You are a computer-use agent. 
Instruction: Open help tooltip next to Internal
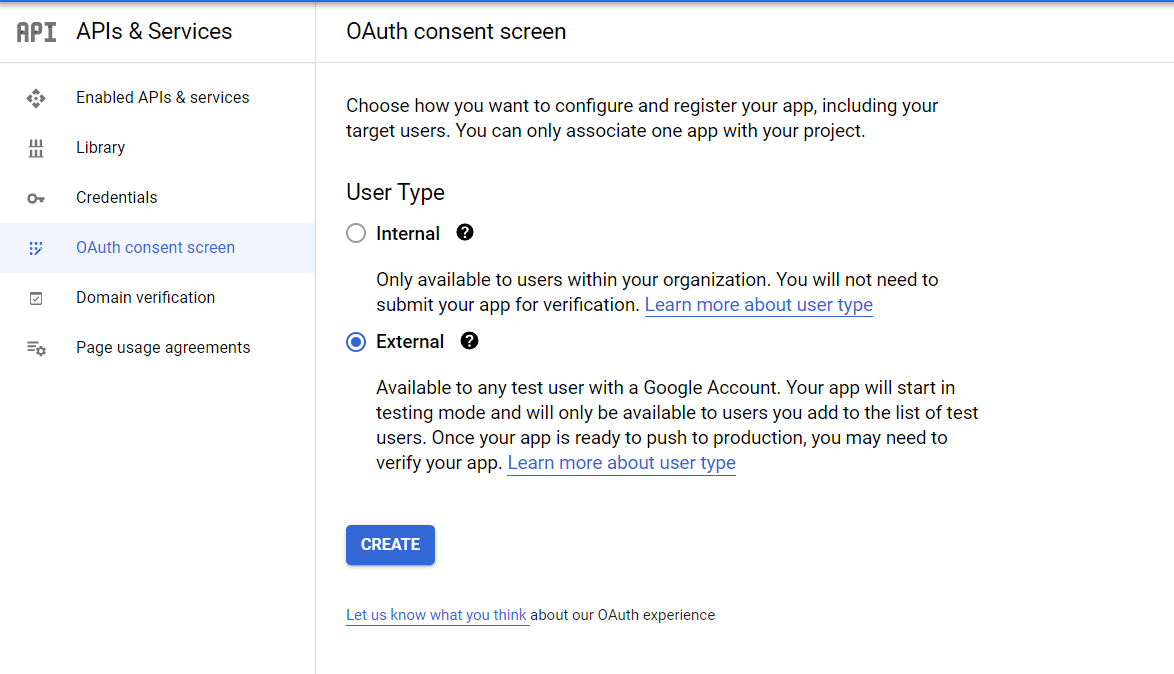click(465, 233)
